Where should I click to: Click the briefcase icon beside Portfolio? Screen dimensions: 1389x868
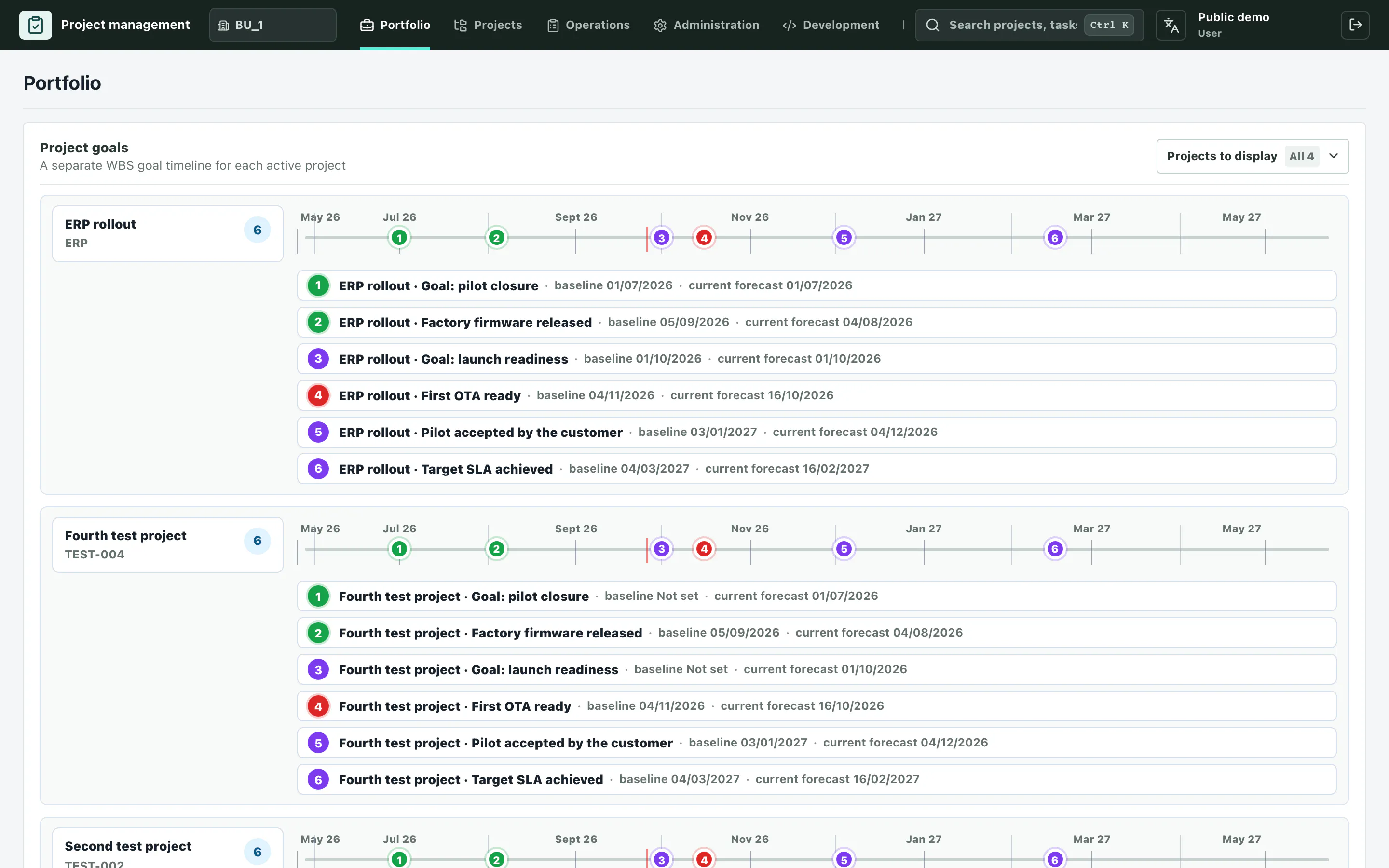coord(367,25)
